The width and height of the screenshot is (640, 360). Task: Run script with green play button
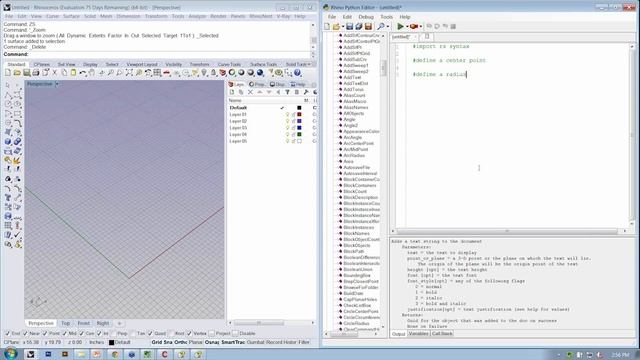[400, 27]
